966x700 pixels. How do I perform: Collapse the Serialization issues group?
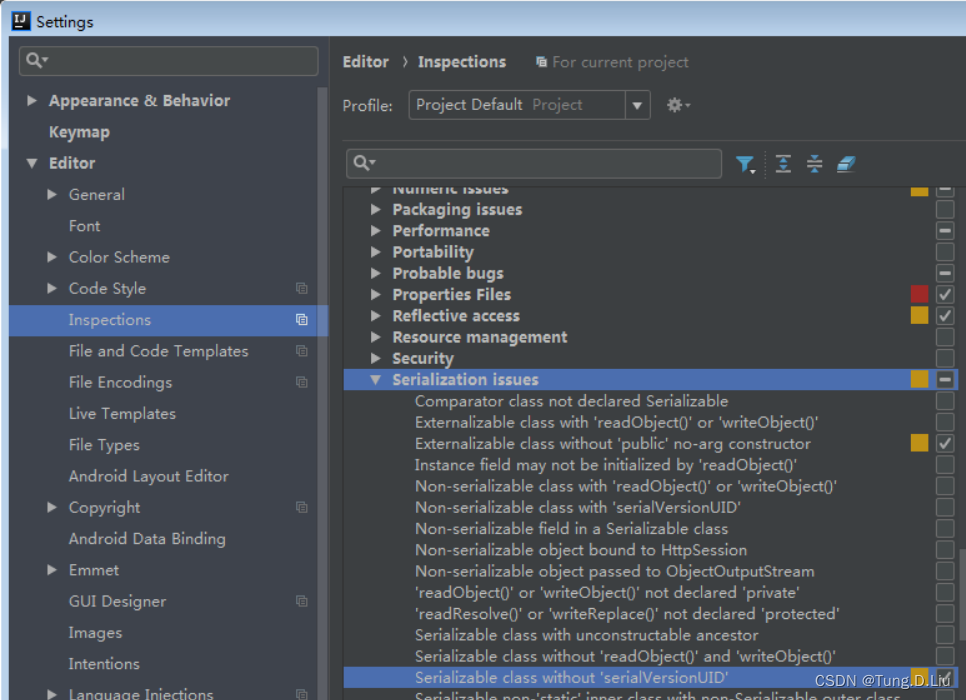375,380
